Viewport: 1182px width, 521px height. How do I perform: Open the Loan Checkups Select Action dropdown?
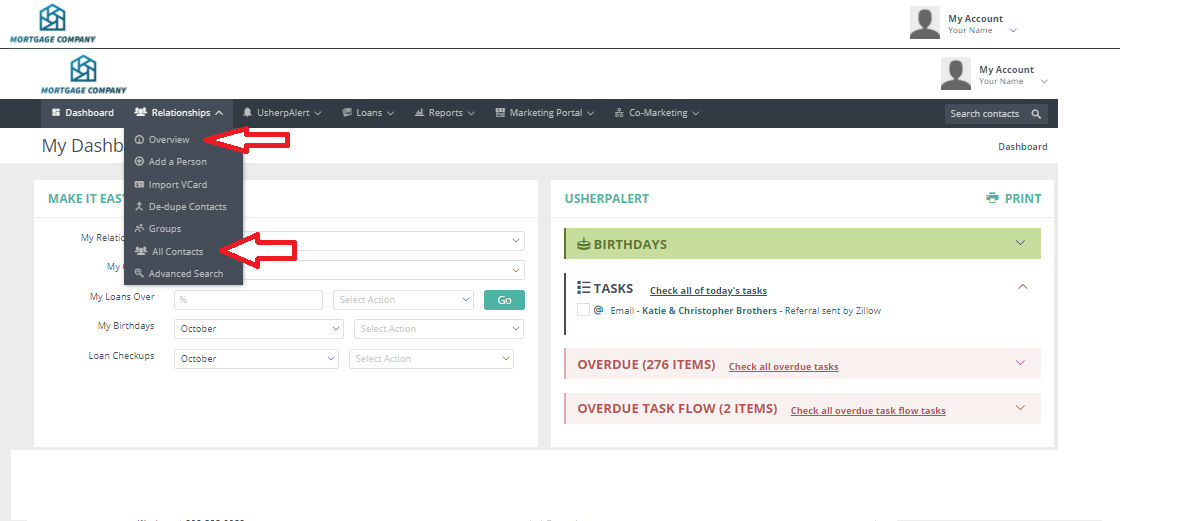click(x=431, y=358)
